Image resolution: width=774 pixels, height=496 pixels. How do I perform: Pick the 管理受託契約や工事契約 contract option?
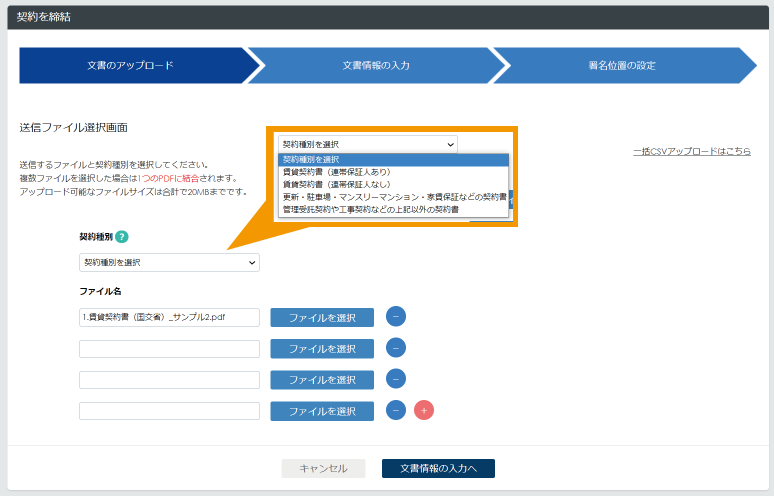pos(393,210)
